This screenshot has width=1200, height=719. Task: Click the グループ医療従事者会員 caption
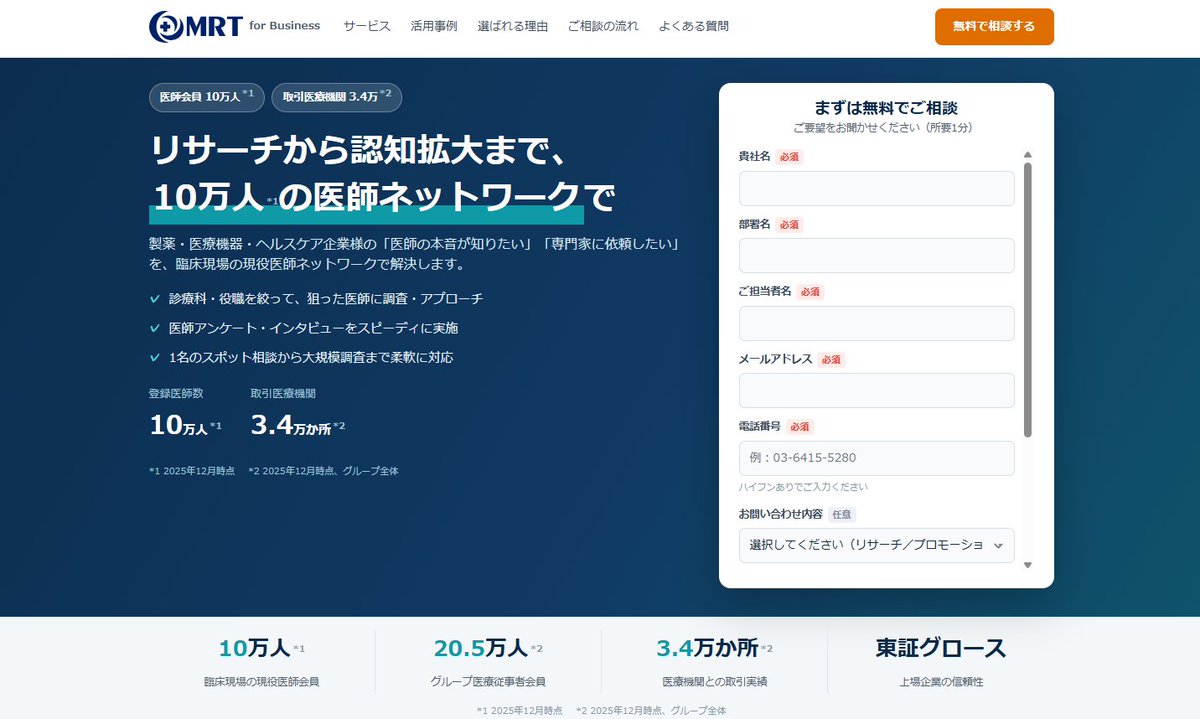pyautogui.click(x=488, y=682)
